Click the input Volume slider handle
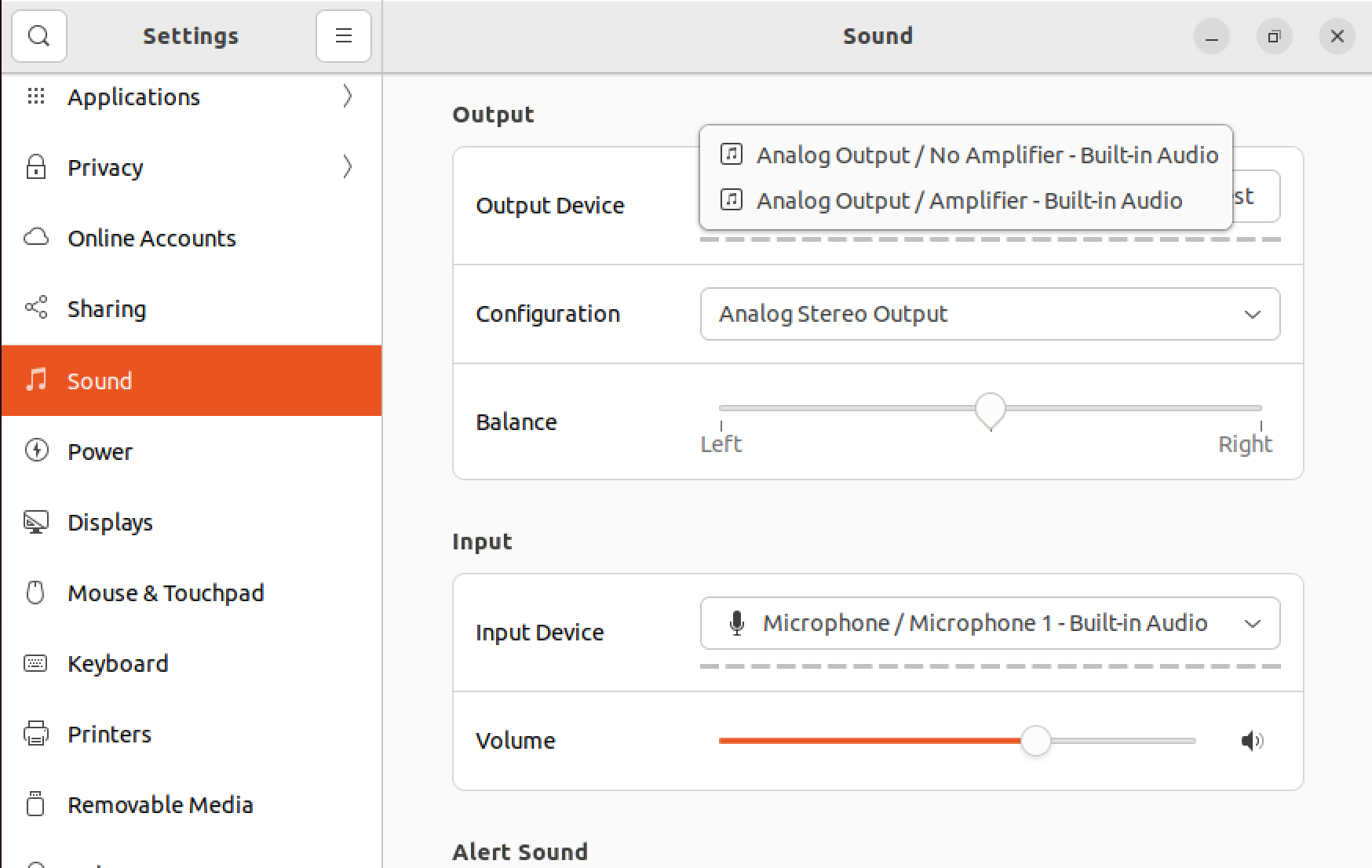 point(1035,741)
